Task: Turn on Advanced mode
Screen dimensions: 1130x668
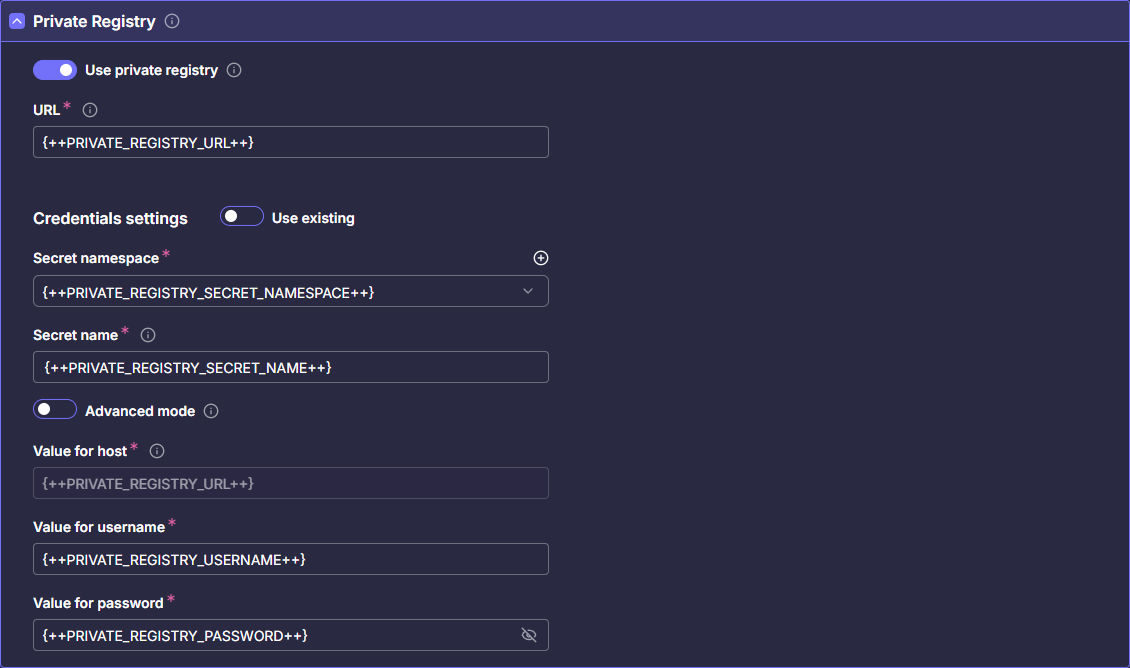Action: 55,409
